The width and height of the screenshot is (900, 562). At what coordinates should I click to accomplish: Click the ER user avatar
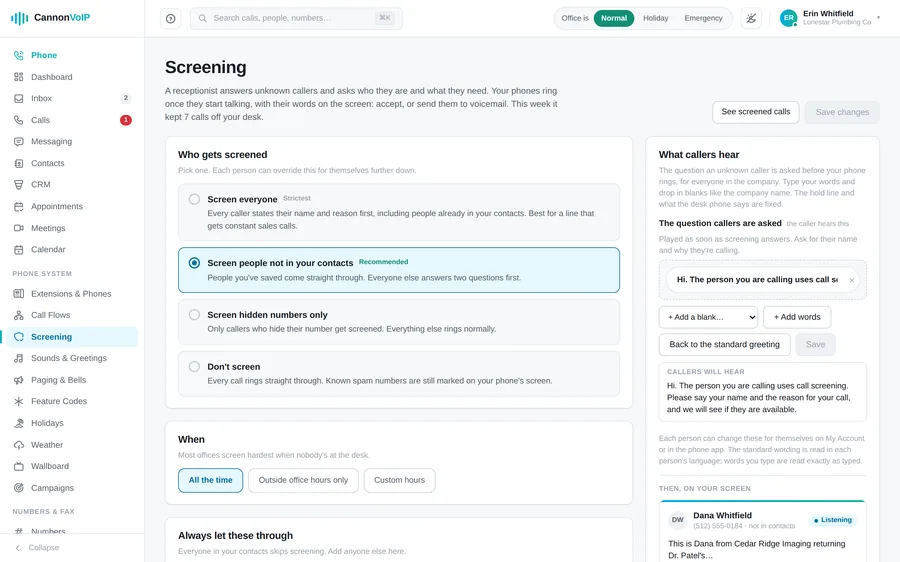click(x=789, y=18)
